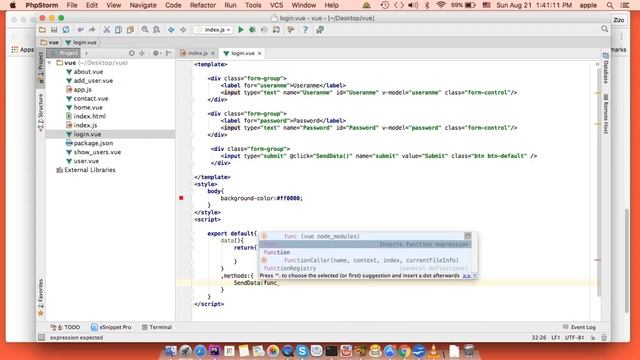640x360 pixels.
Task: Choose the functionCaller autocomplete suggestion
Action: (365, 260)
